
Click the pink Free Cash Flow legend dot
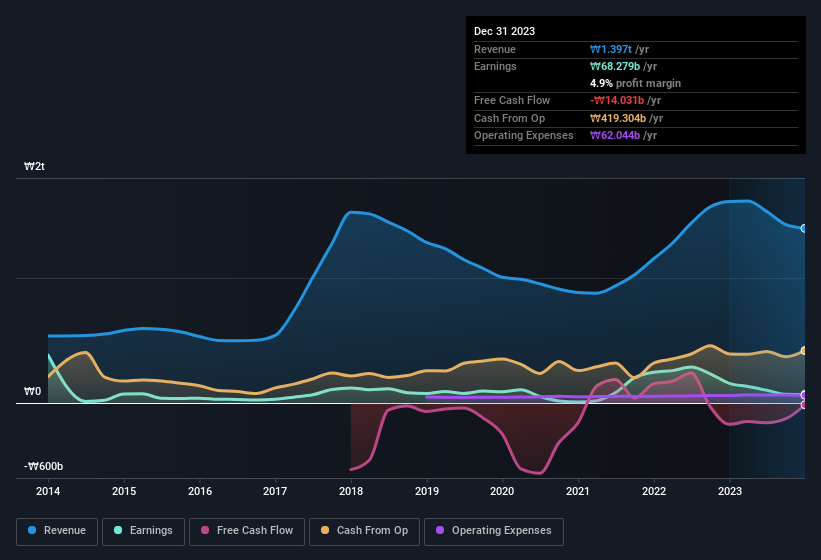pos(207,530)
